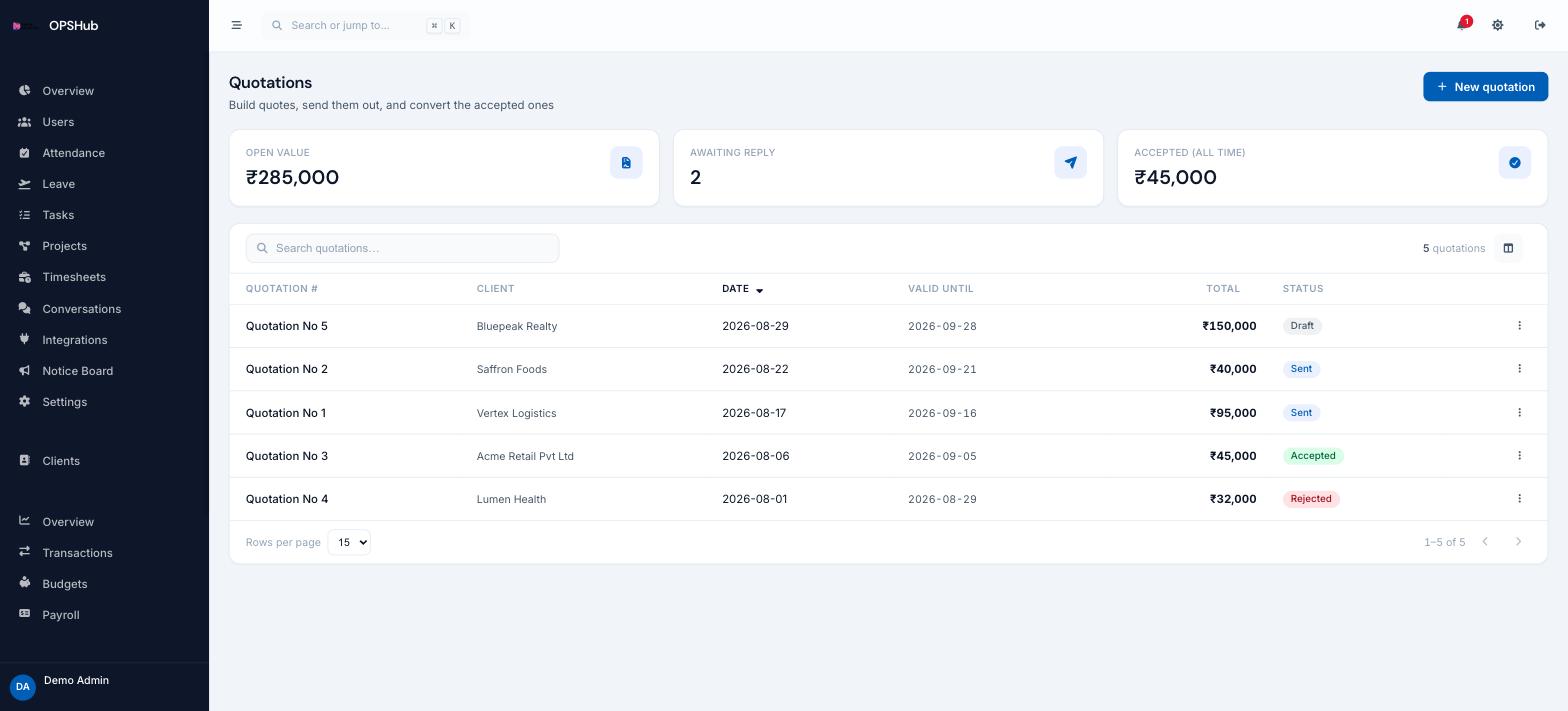Click the Leave sidebar icon
1568x711 pixels.
pos(24,183)
